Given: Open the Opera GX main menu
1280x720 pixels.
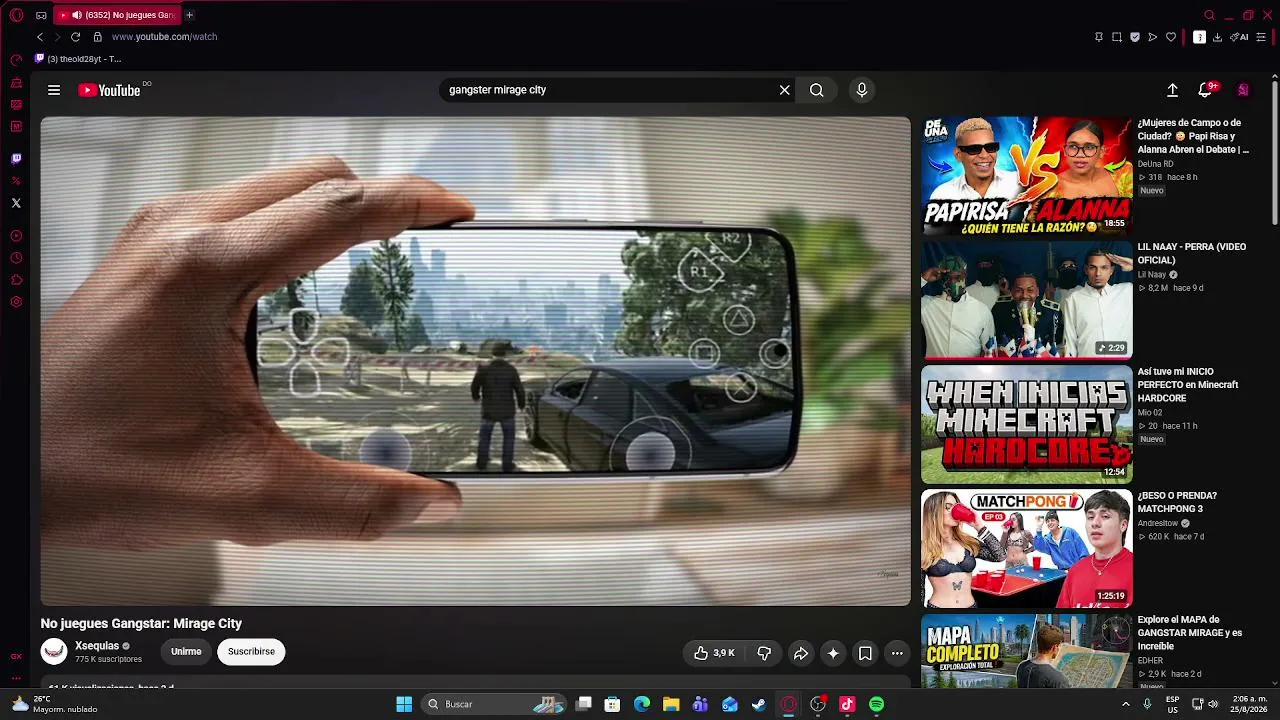Looking at the screenshot, I should click(x=16, y=15).
